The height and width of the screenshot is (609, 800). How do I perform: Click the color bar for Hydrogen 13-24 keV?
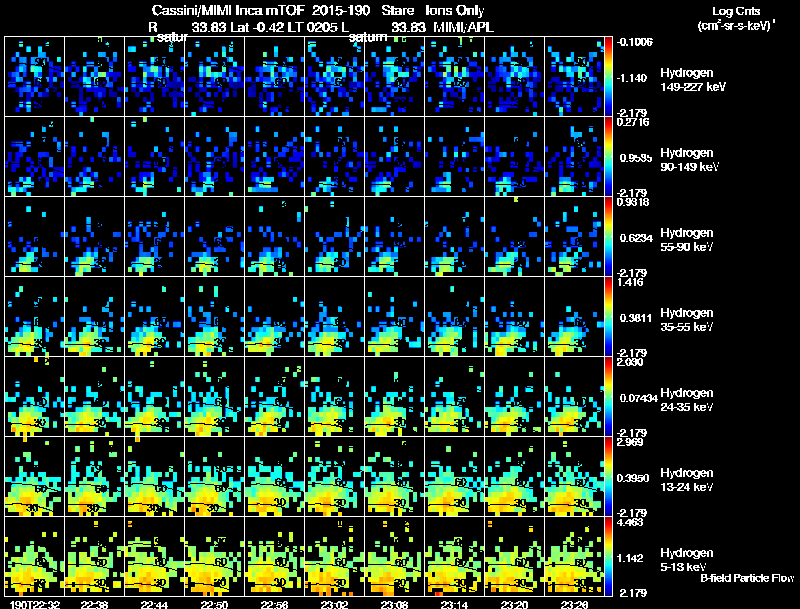coord(608,476)
